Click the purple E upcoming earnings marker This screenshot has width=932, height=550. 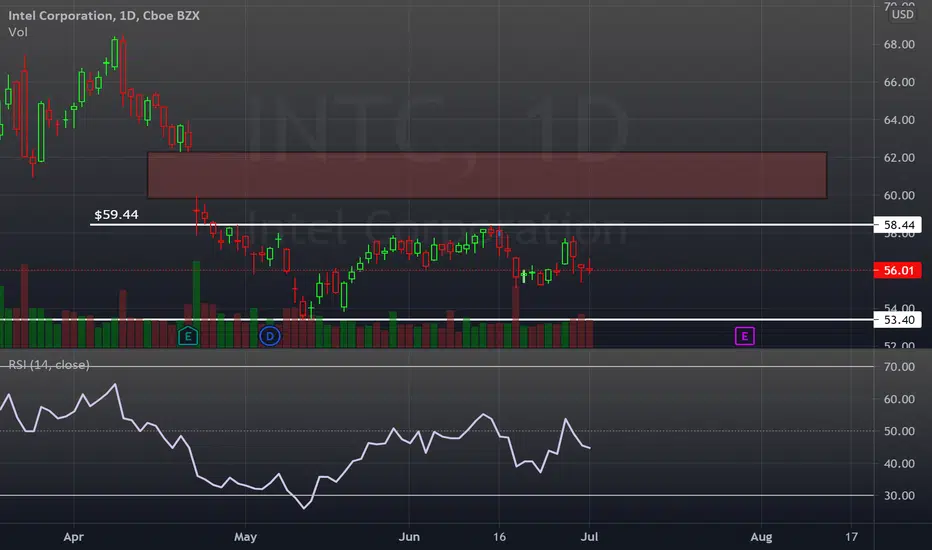[x=745, y=336]
